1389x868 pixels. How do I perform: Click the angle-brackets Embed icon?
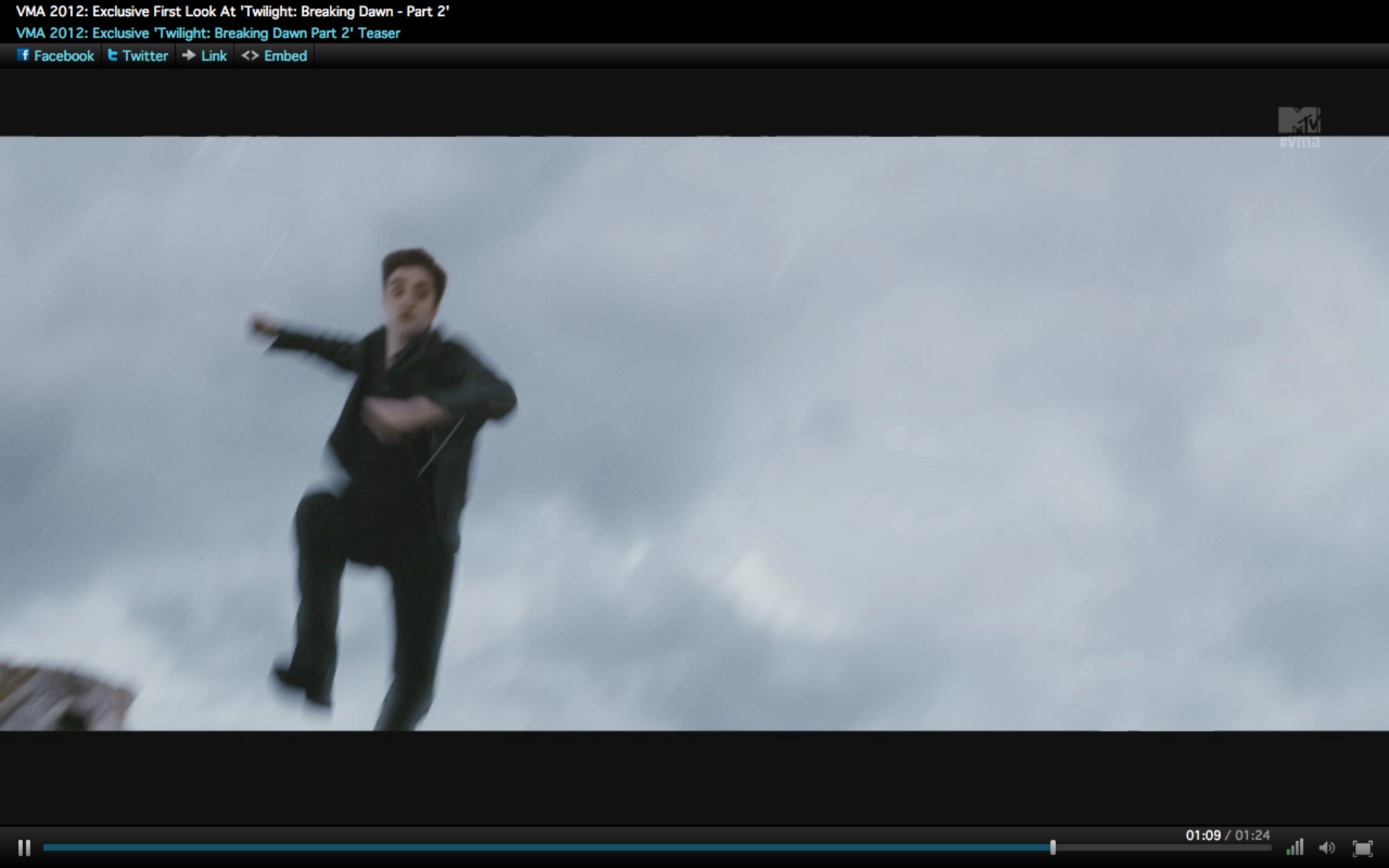(x=250, y=56)
